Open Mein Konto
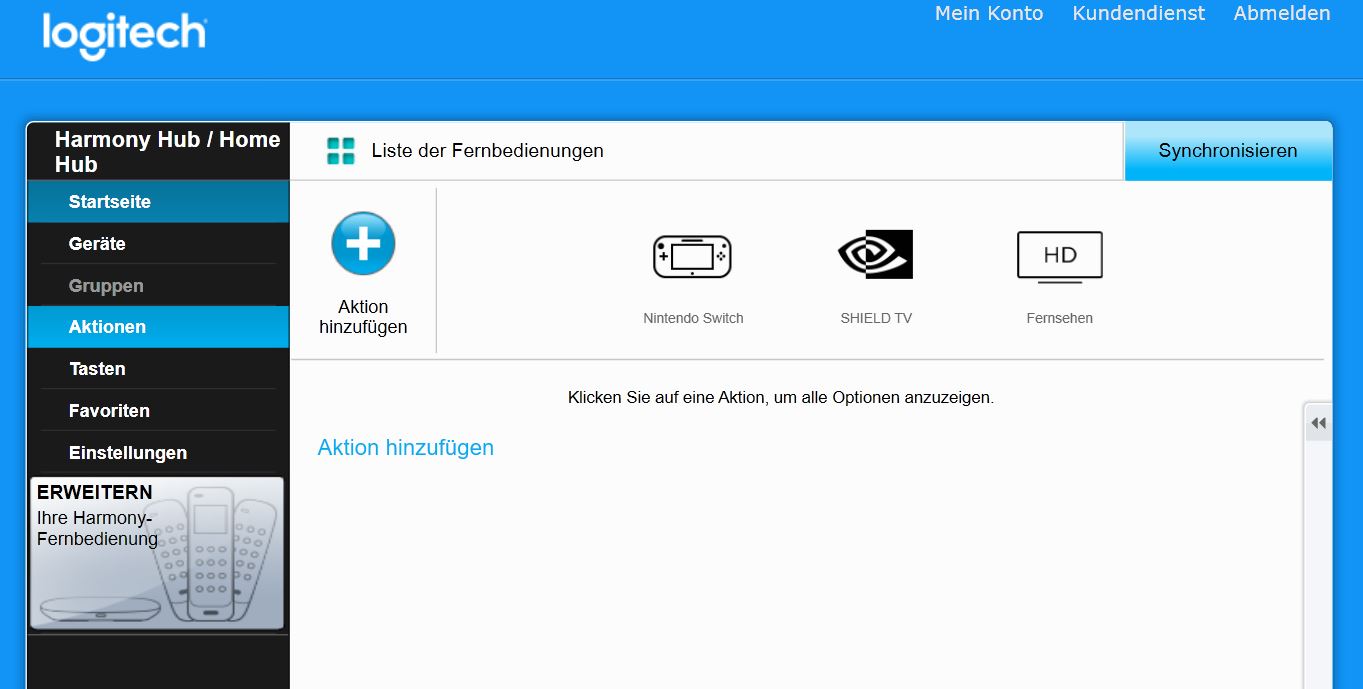The height and width of the screenshot is (689, 1363). (989, 14)
